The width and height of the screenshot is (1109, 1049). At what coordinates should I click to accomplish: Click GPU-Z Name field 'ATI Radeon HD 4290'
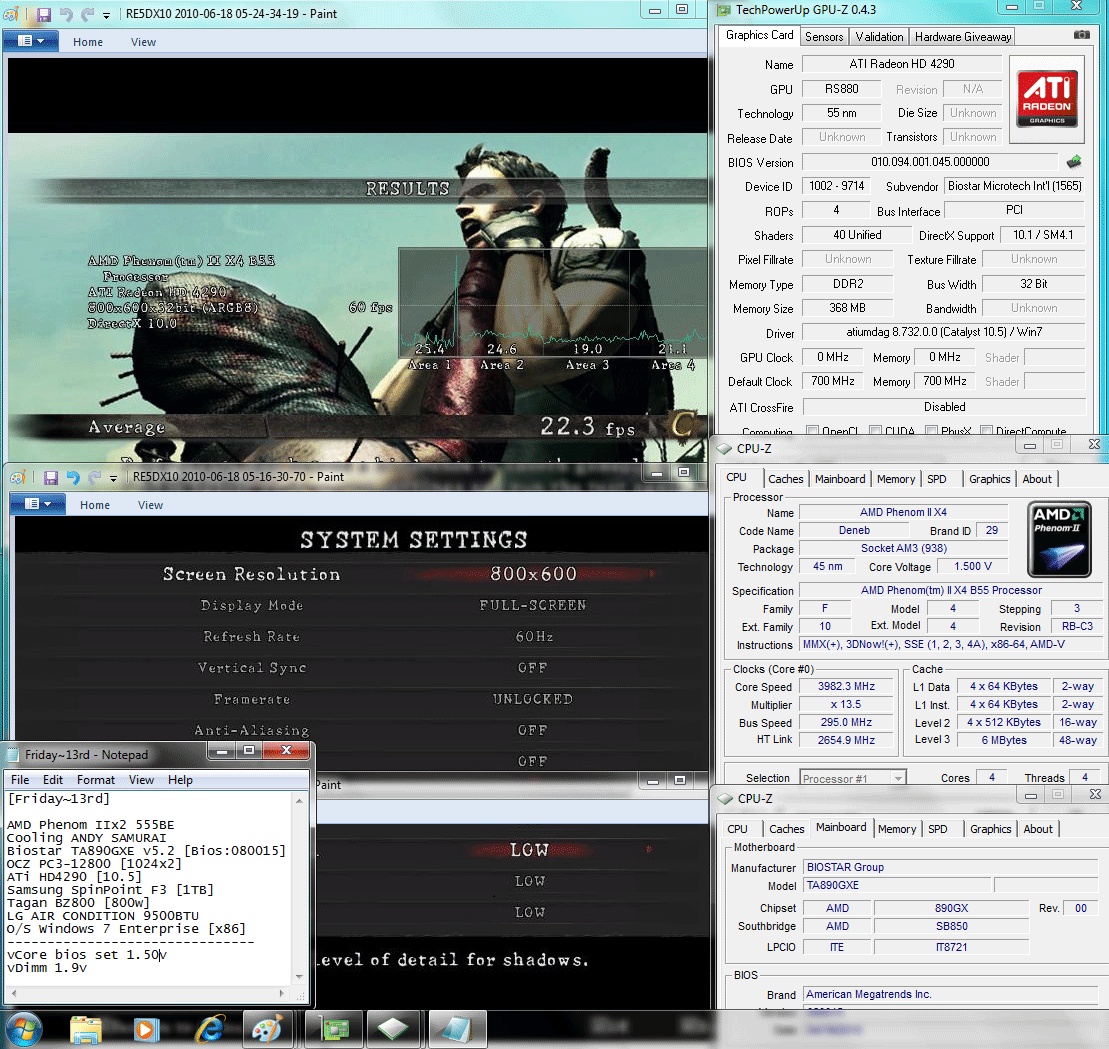click(x=902, y=64)
